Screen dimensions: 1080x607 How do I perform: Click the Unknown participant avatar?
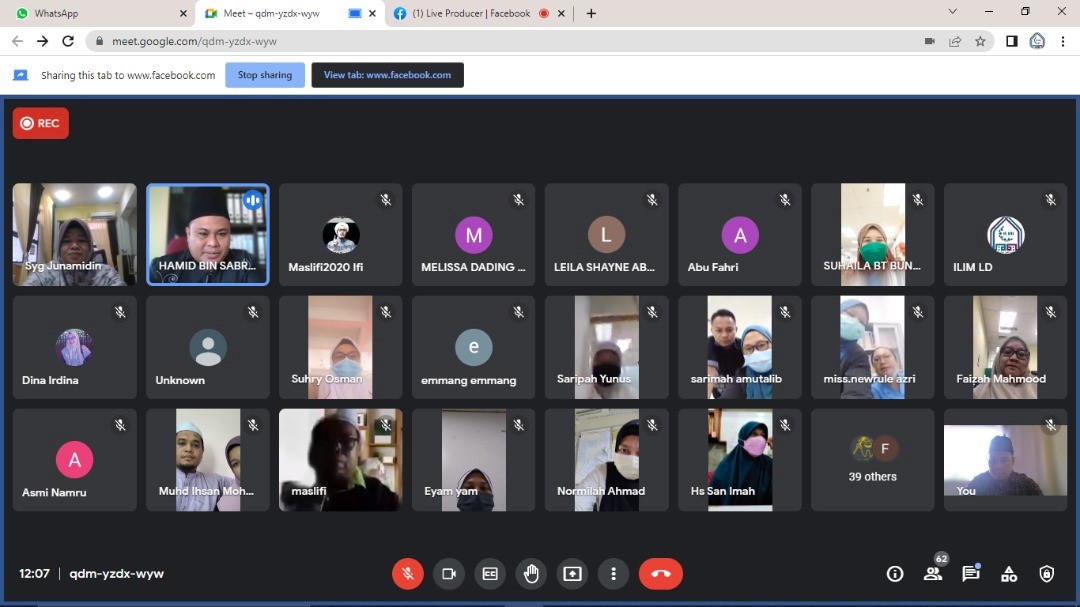pyautogui.click(x=207, y=347)
